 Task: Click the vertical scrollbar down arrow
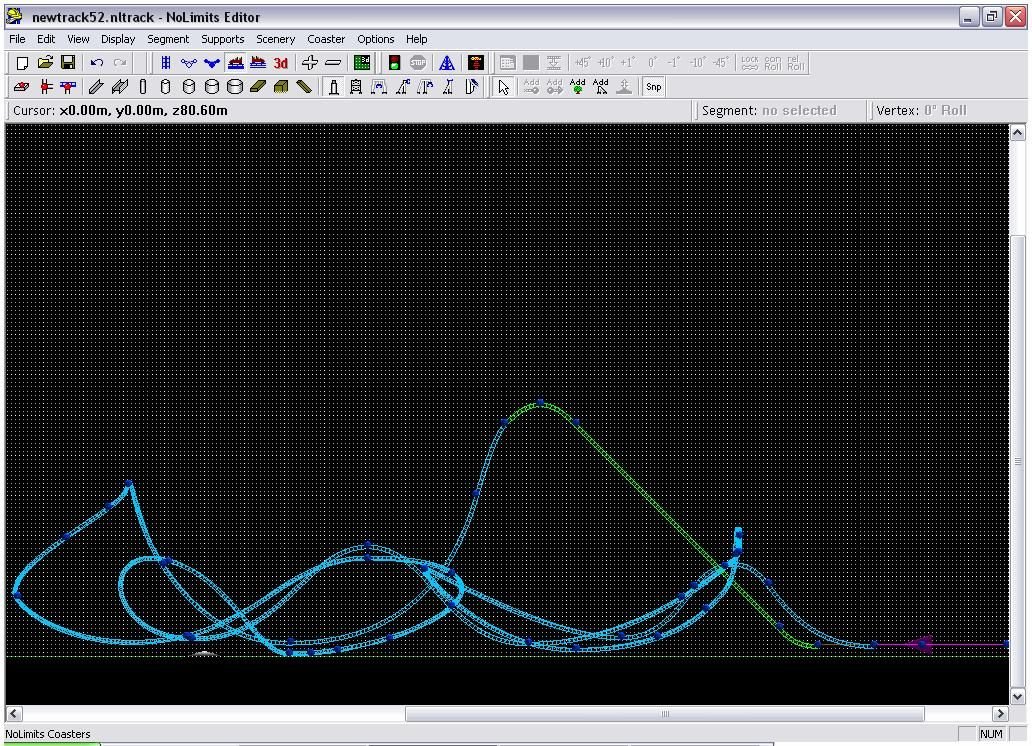(1018, 696)
